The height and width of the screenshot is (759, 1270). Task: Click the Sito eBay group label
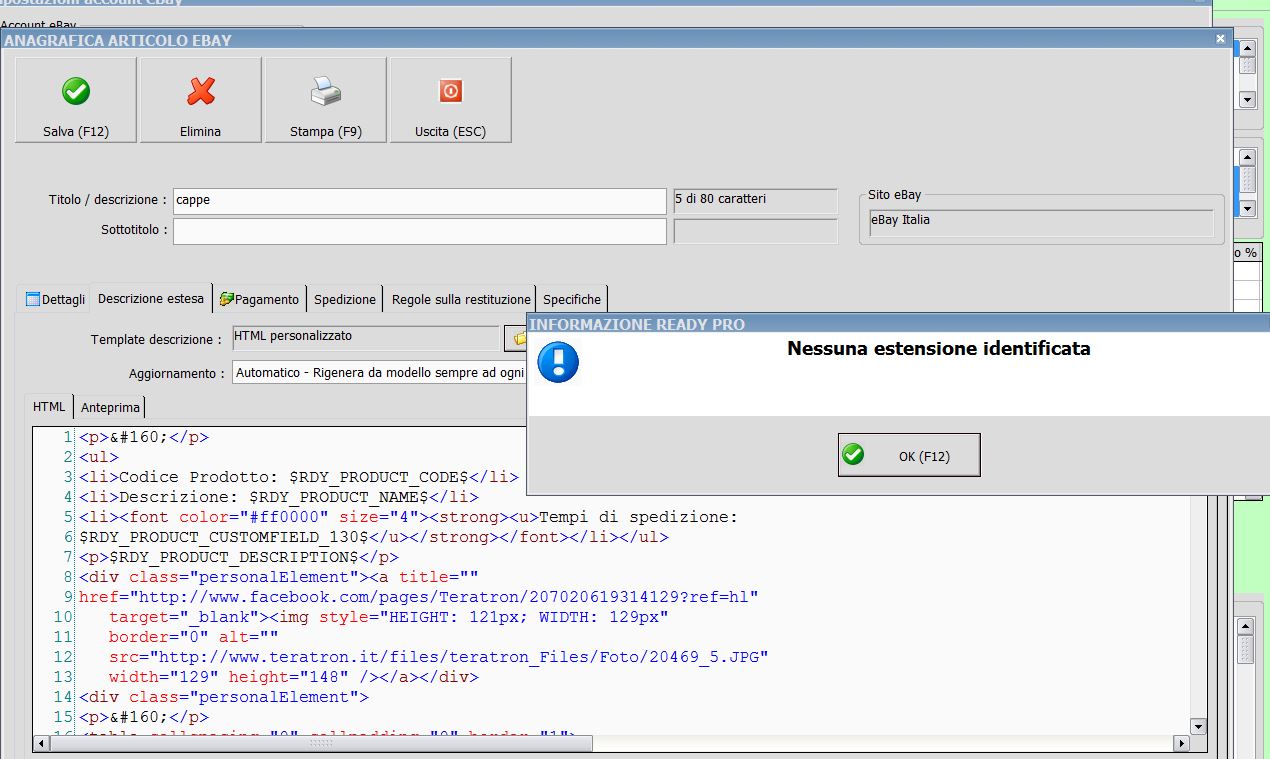pyautogui.click(x=894, y=195)
